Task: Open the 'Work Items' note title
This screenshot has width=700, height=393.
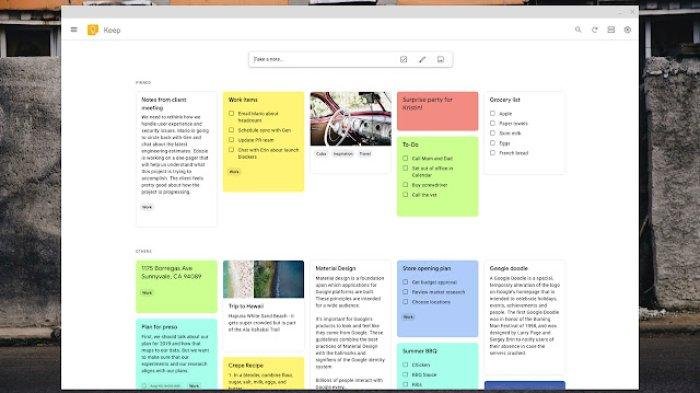Action: point(243,100)
